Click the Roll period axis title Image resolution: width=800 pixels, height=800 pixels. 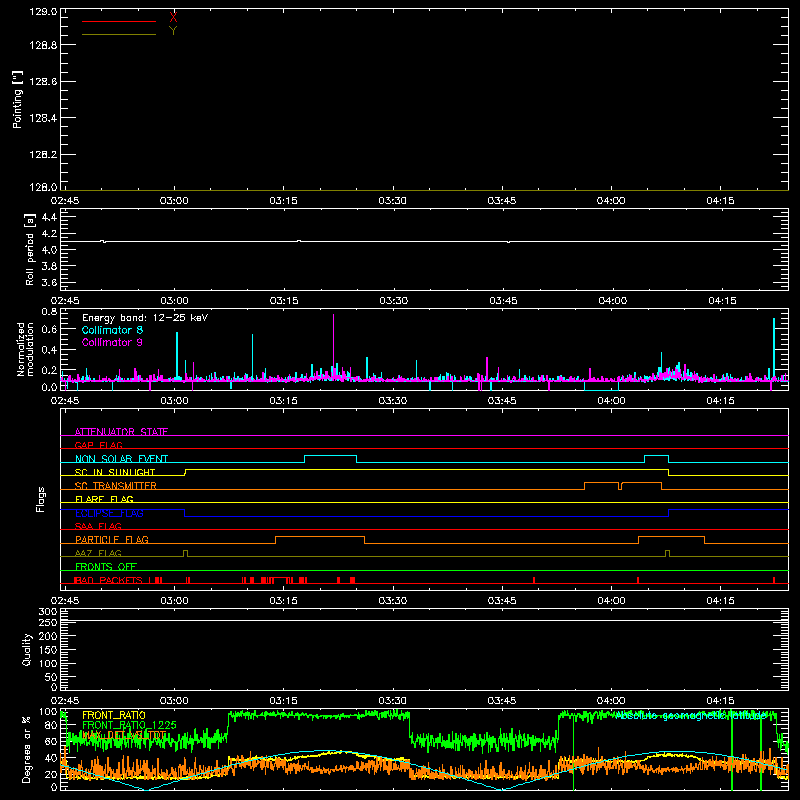[x=30, y=249]
